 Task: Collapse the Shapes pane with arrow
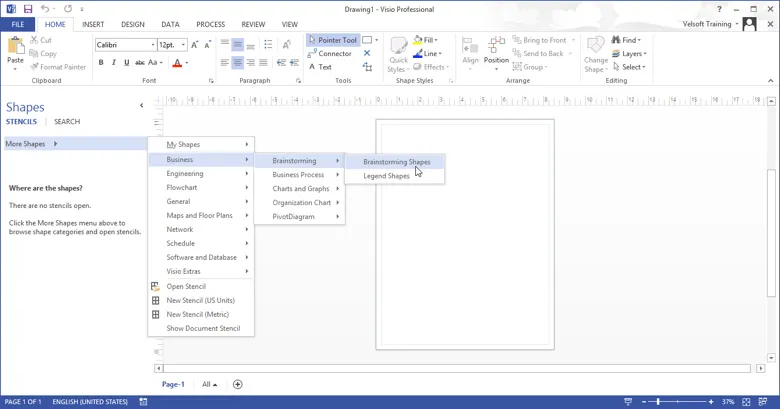click(141, 105)
